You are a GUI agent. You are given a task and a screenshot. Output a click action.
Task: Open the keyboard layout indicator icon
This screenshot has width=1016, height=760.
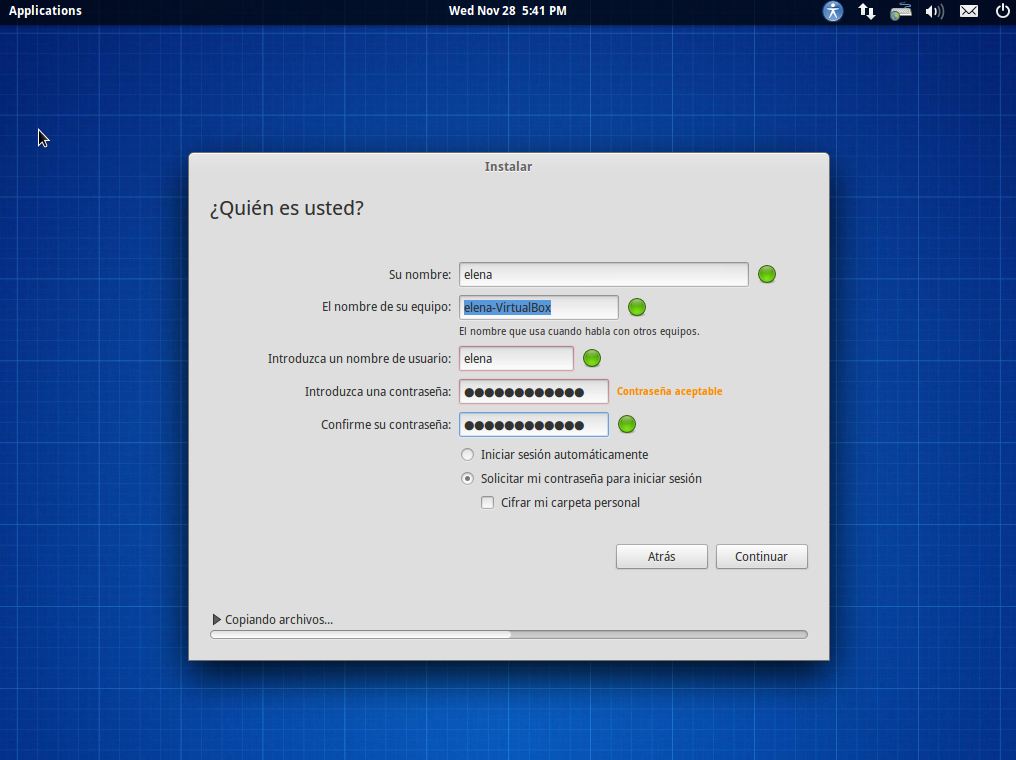900,11
